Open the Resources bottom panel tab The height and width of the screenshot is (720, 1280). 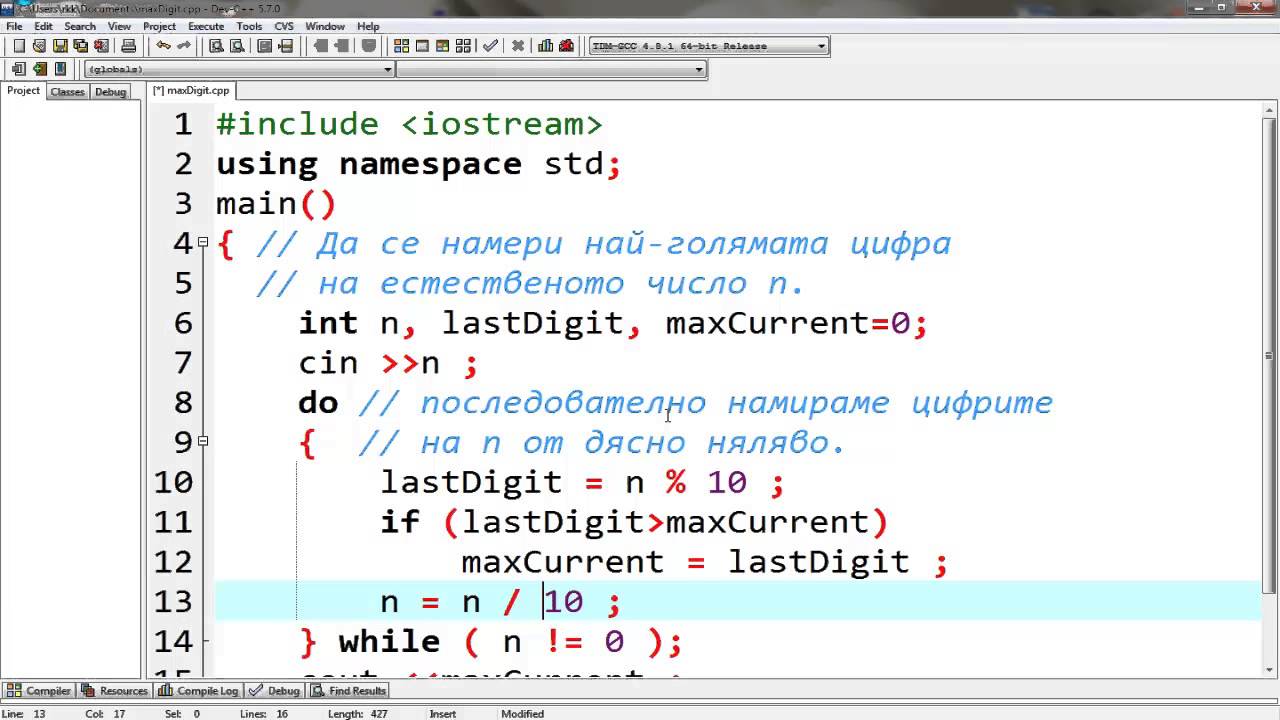click(x=115, y=691)
